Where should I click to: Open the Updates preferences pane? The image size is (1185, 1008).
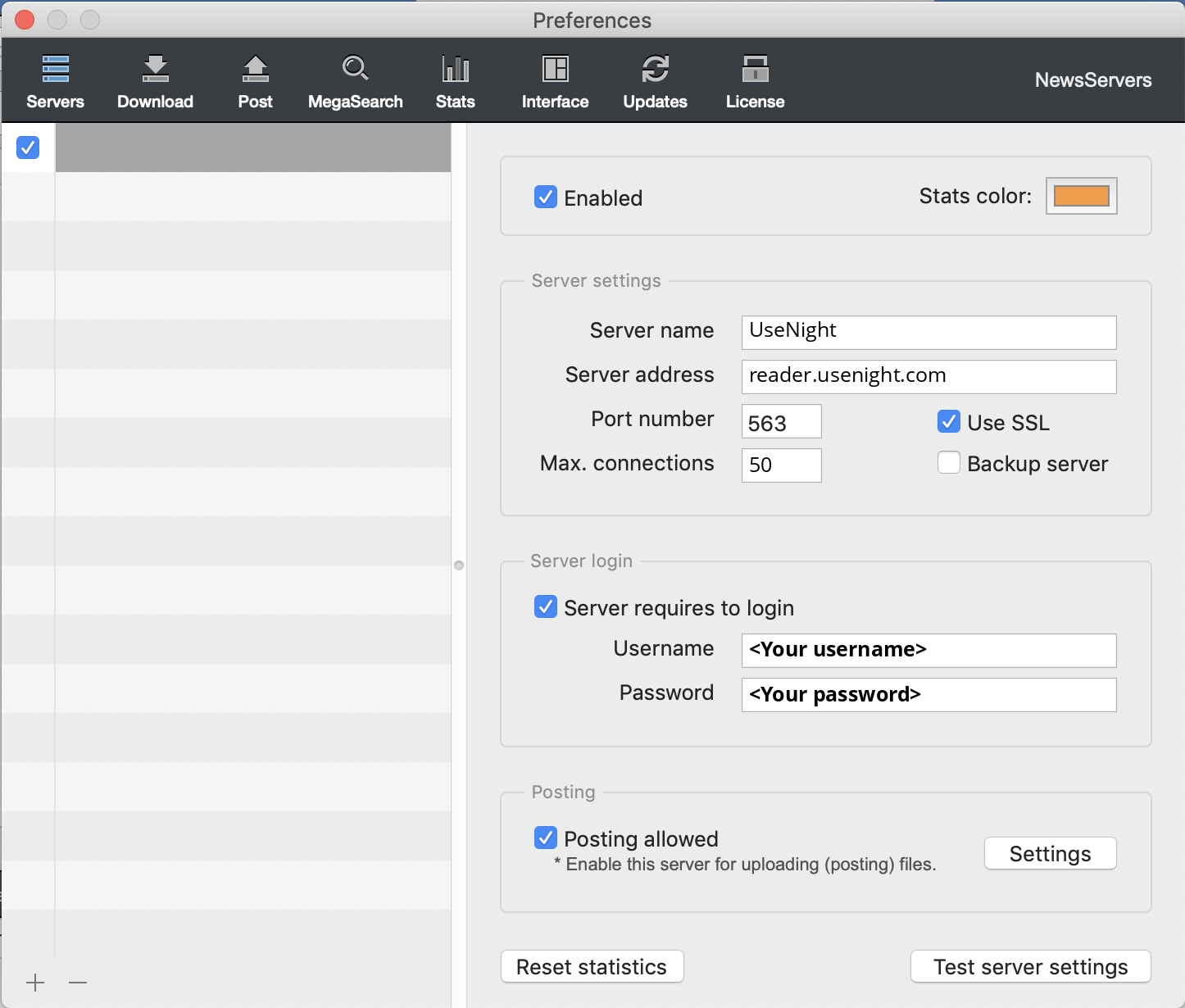click(x=655, y=82)
